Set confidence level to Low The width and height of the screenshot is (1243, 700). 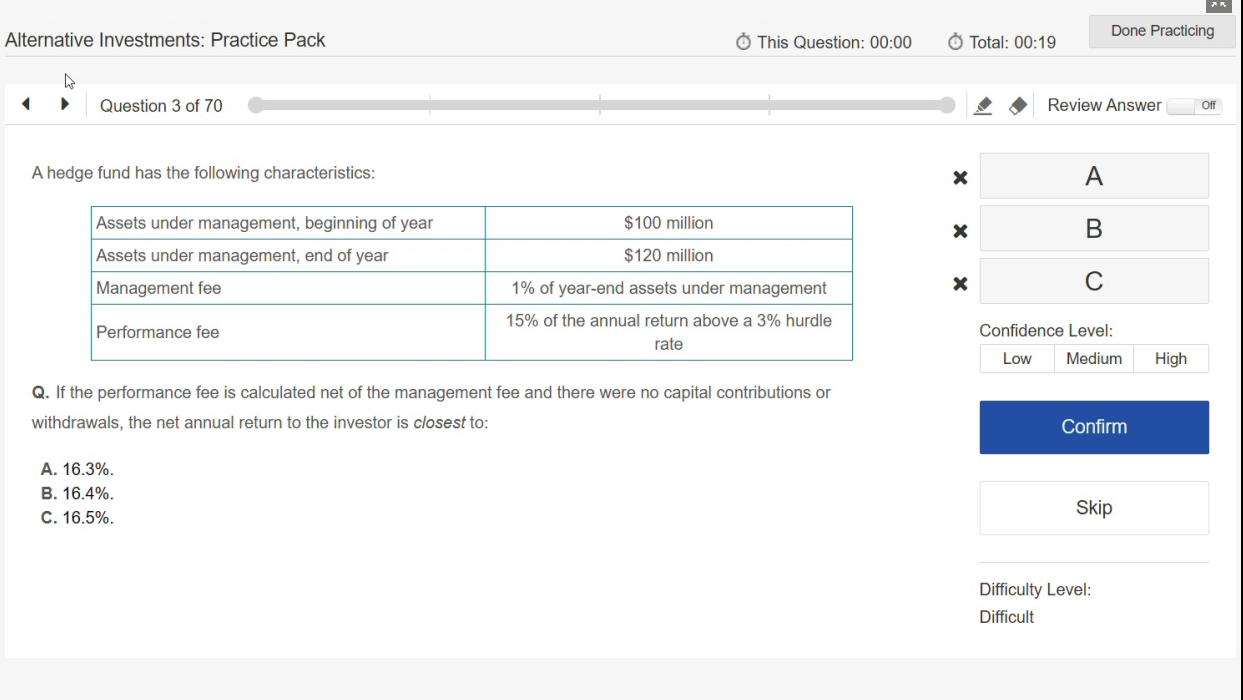pyautogui.click(x=1016, y=359)
